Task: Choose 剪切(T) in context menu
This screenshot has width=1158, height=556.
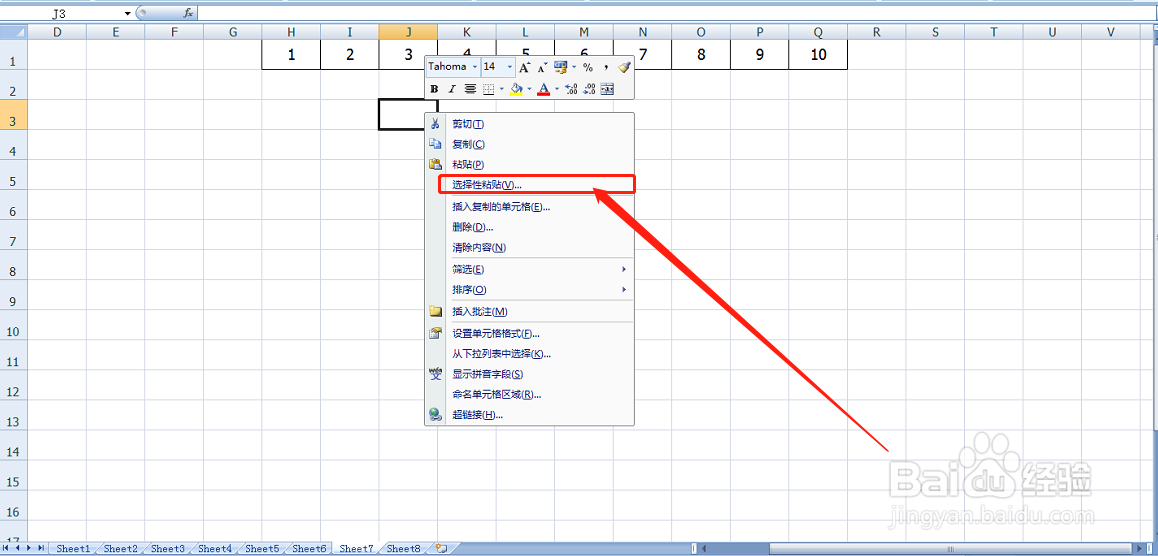Action: point(529,124)
